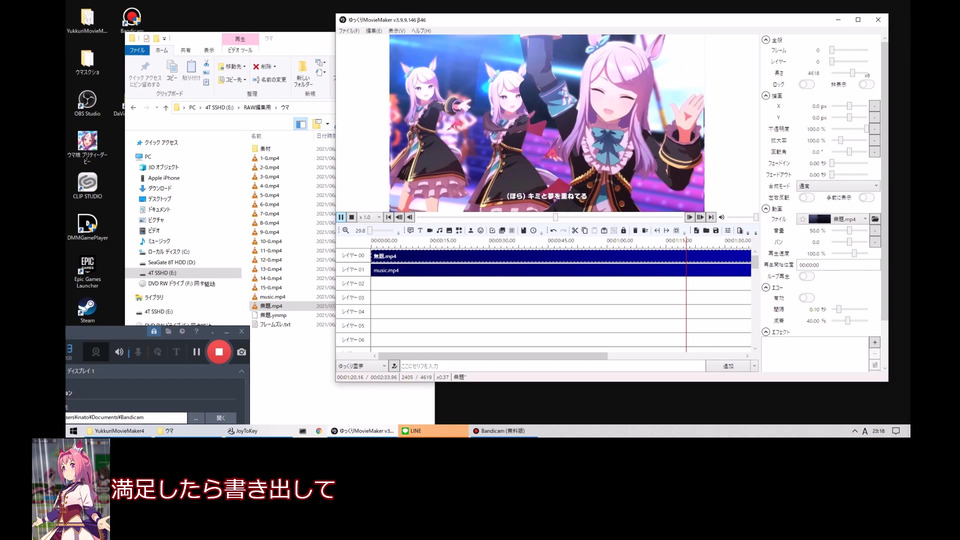Click the Bandicam speaker sound icon
960x540 pixels.
pyautogui.click(x=119, y=352)
